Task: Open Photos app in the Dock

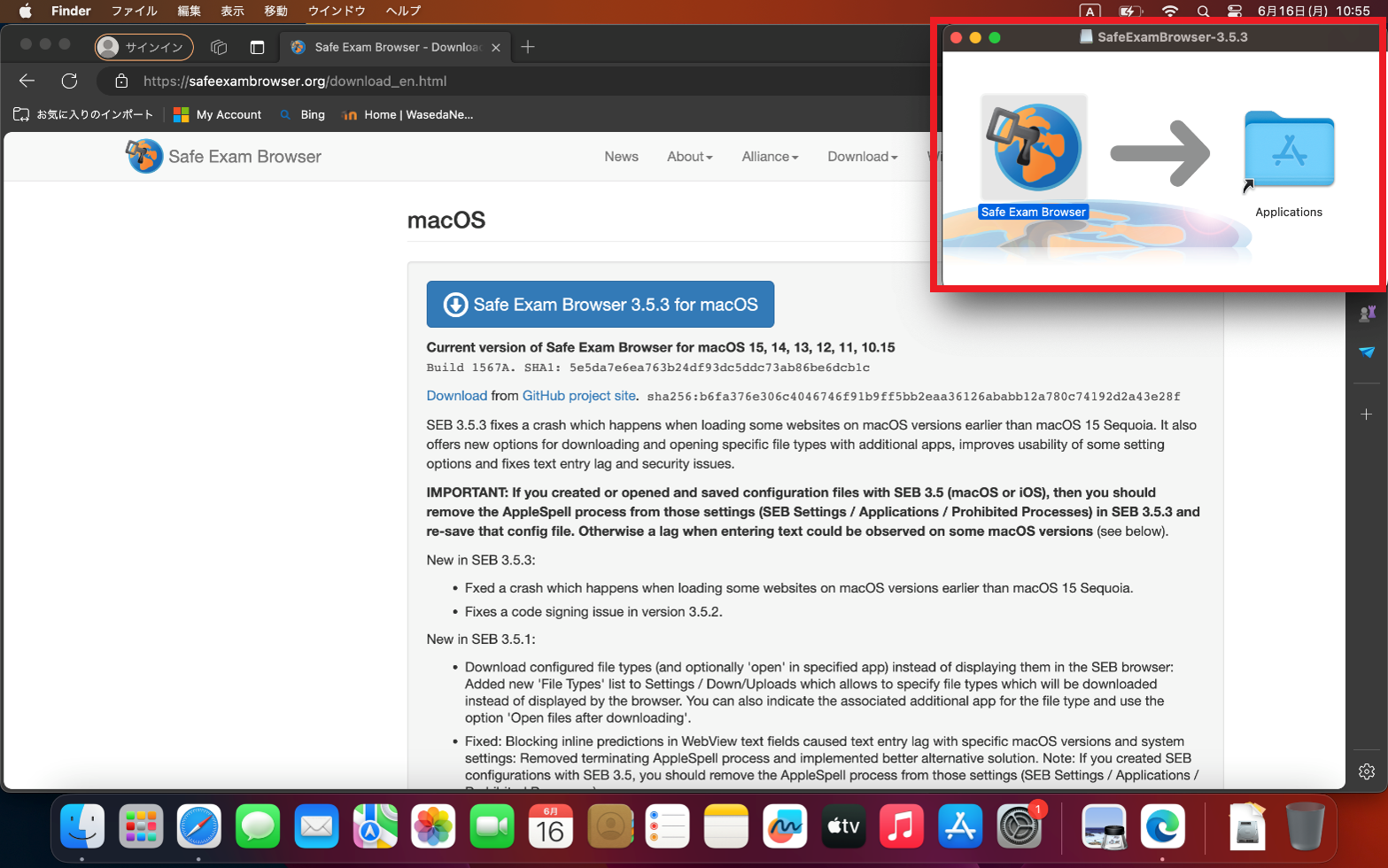Action: coord(433,827)
